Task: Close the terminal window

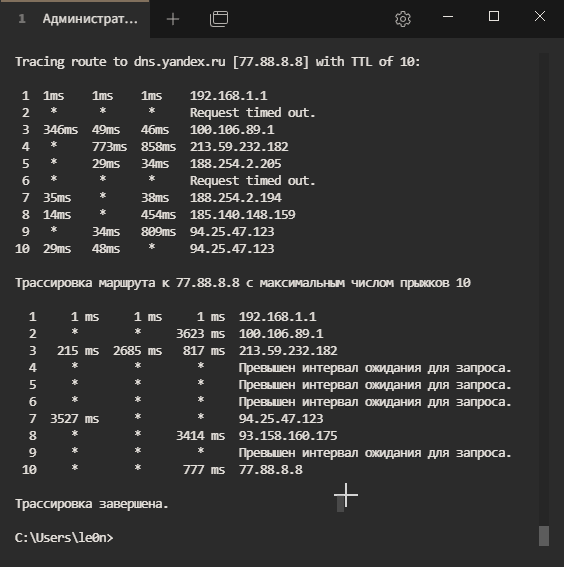Action: tap(540, 16)
